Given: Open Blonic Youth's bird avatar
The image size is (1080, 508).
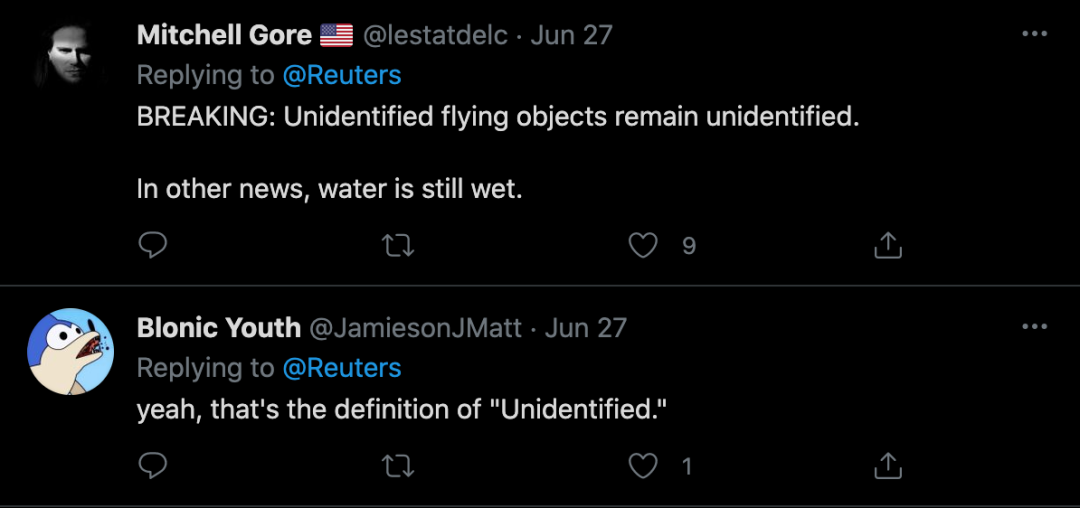Looking at the screenshot, I should (70, 351).
